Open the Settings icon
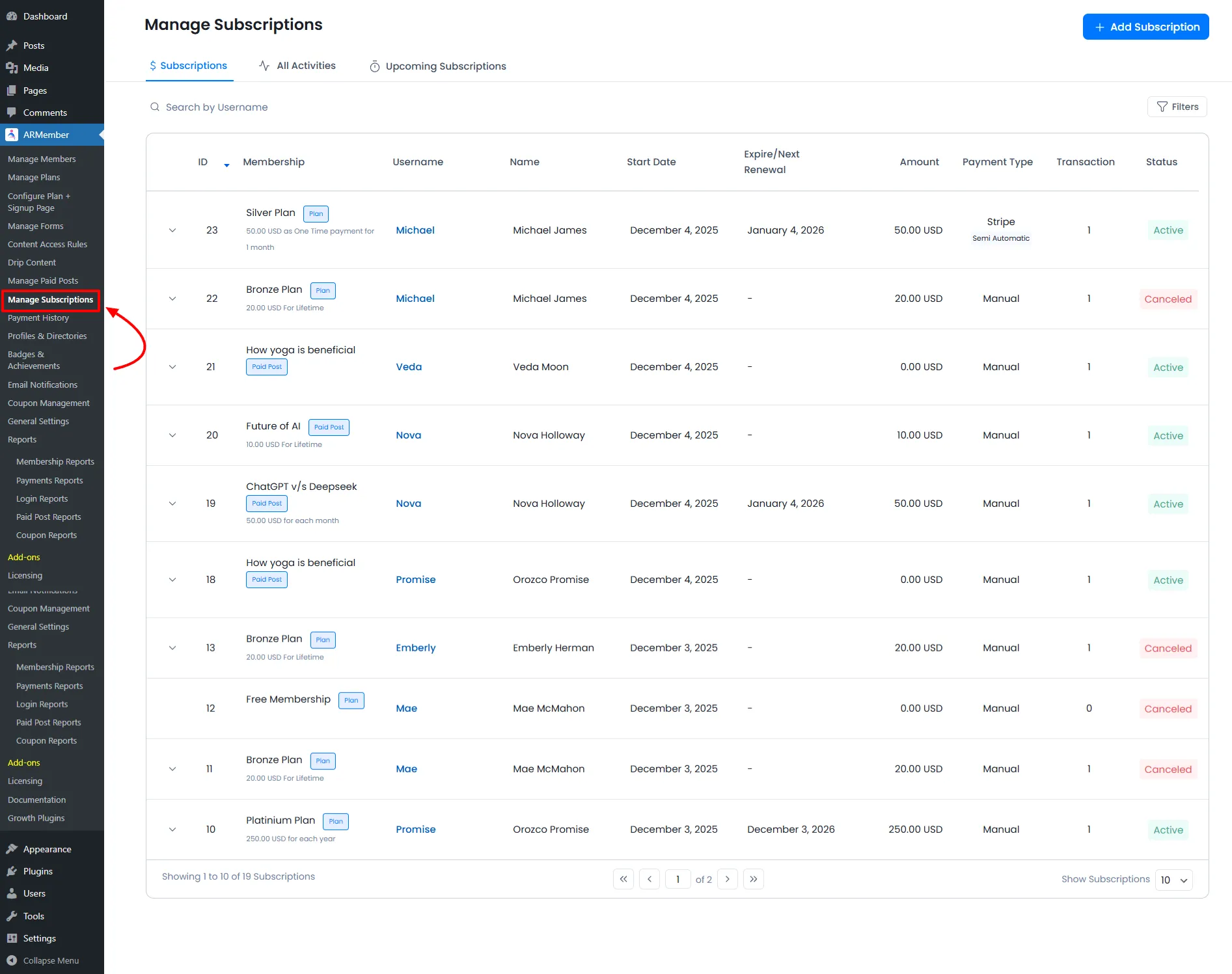This screenshot has width=1232, height=974. tap(12, 938)
